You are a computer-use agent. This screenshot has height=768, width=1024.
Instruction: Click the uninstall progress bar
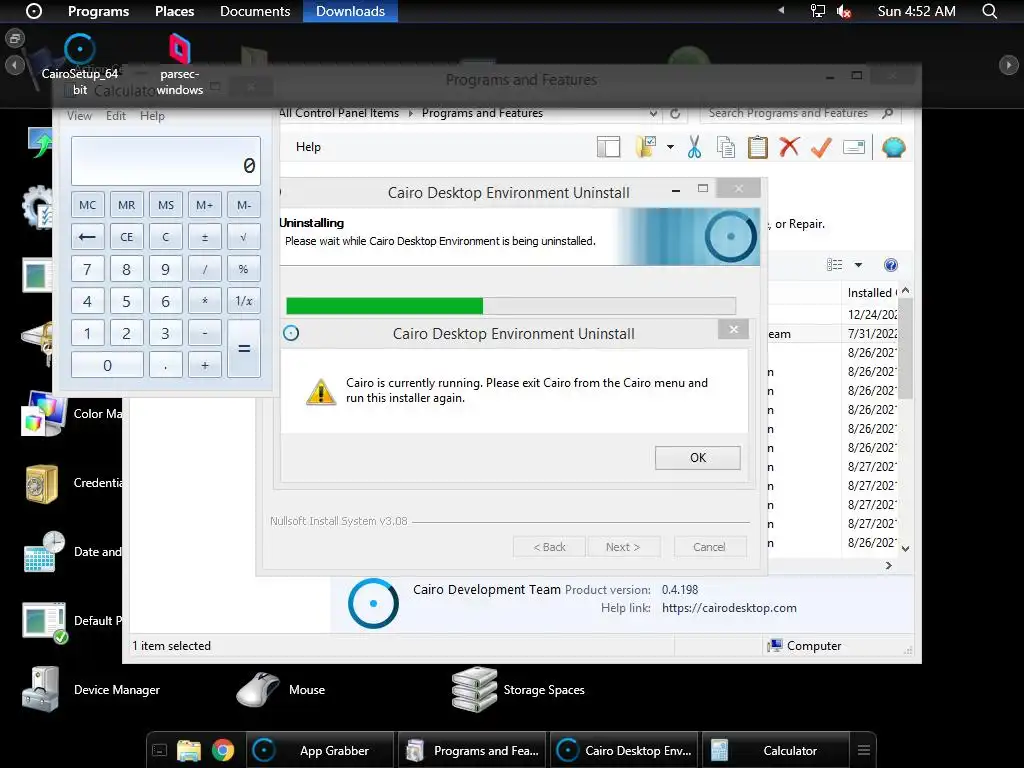pyautogui.click(x=511, y=306)
